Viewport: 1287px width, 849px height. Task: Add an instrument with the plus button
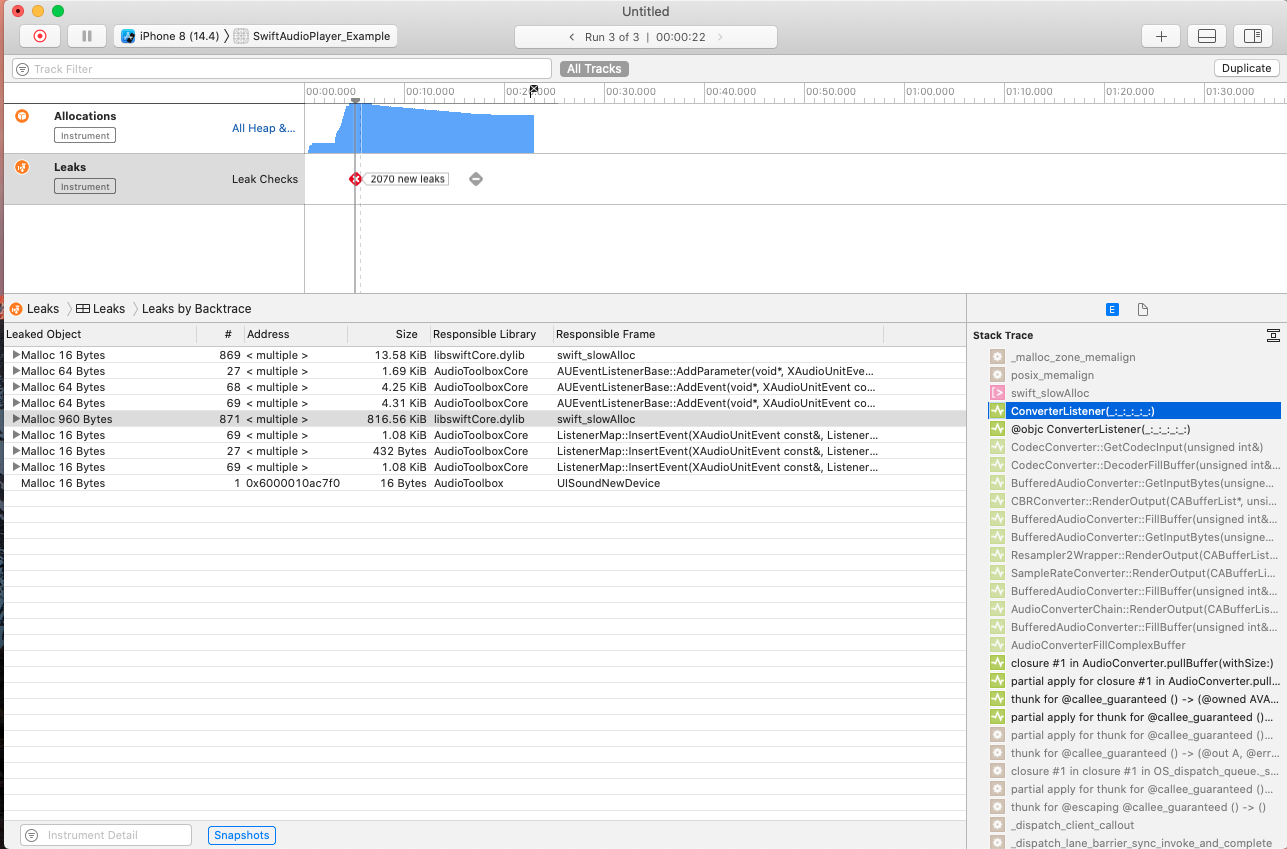(1161, 36)
